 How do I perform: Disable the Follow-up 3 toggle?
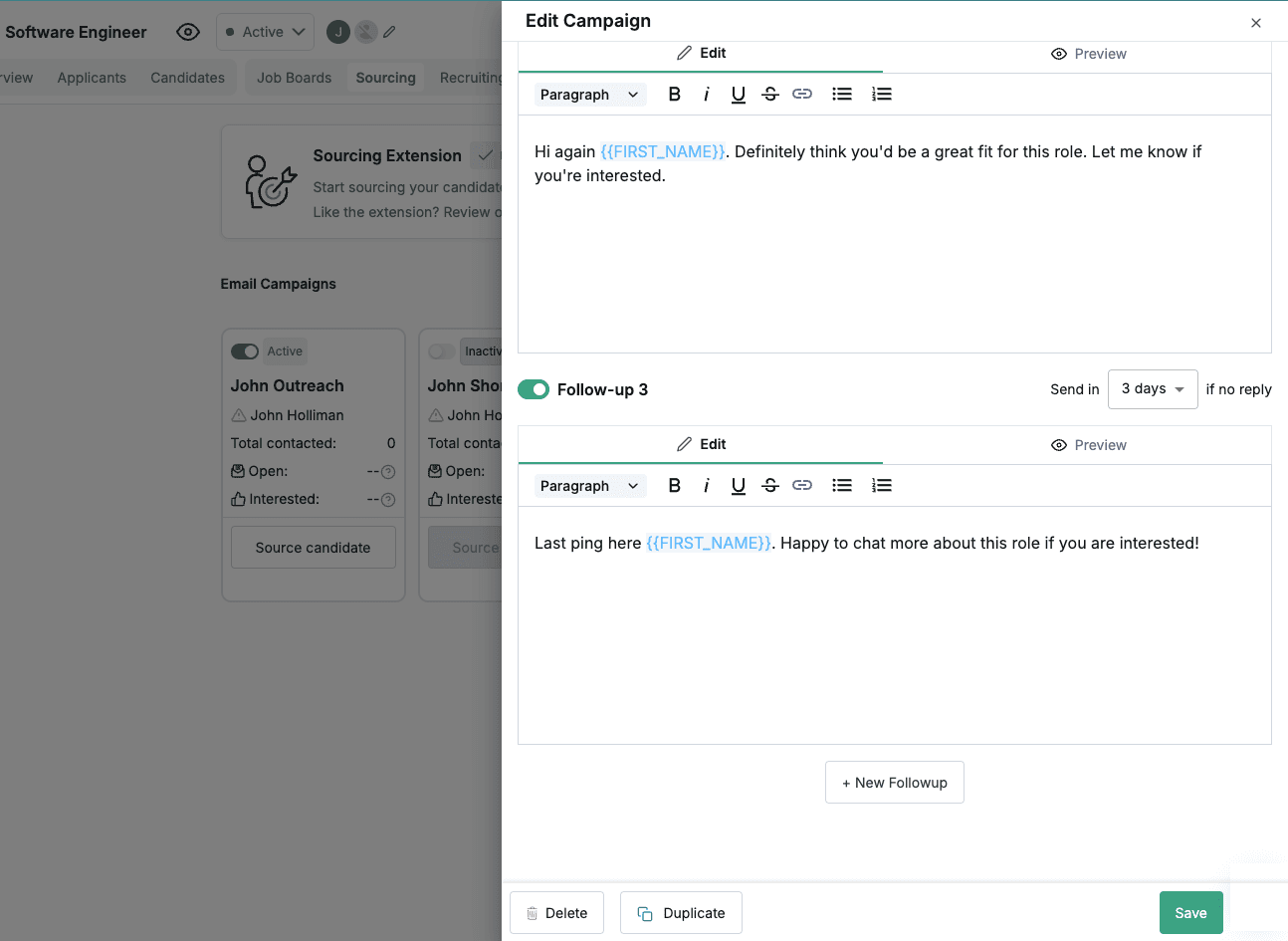pos(534,389)
